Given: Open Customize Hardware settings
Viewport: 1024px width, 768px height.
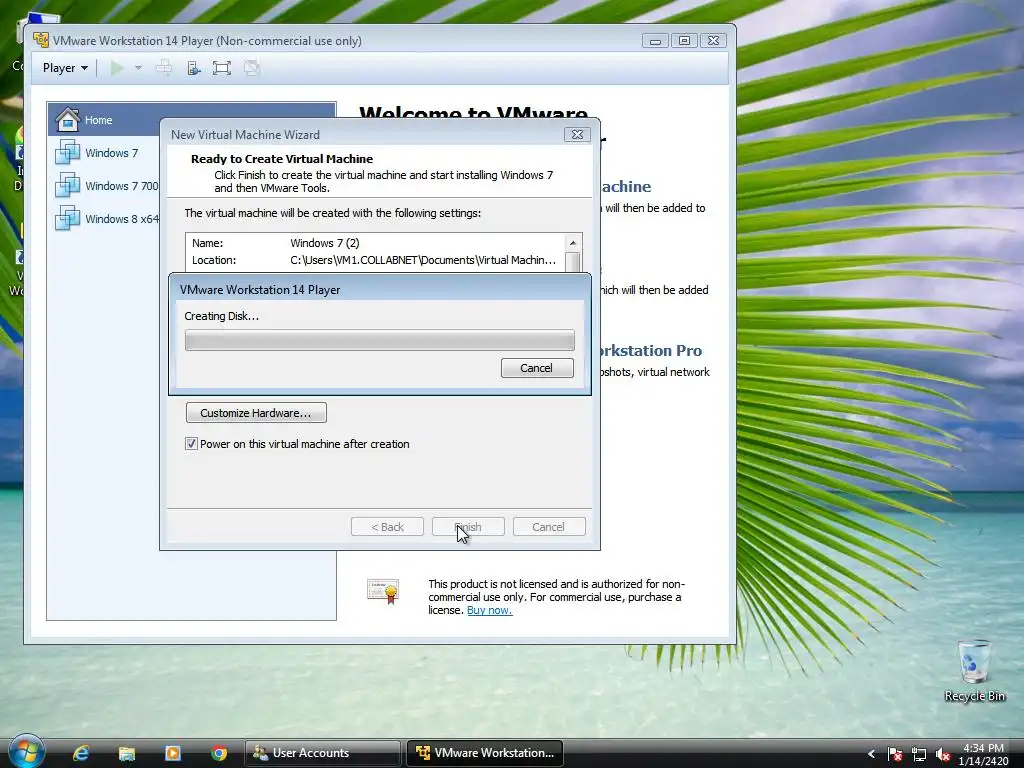Looking at the screenshot, I should [x=256, y=413].
